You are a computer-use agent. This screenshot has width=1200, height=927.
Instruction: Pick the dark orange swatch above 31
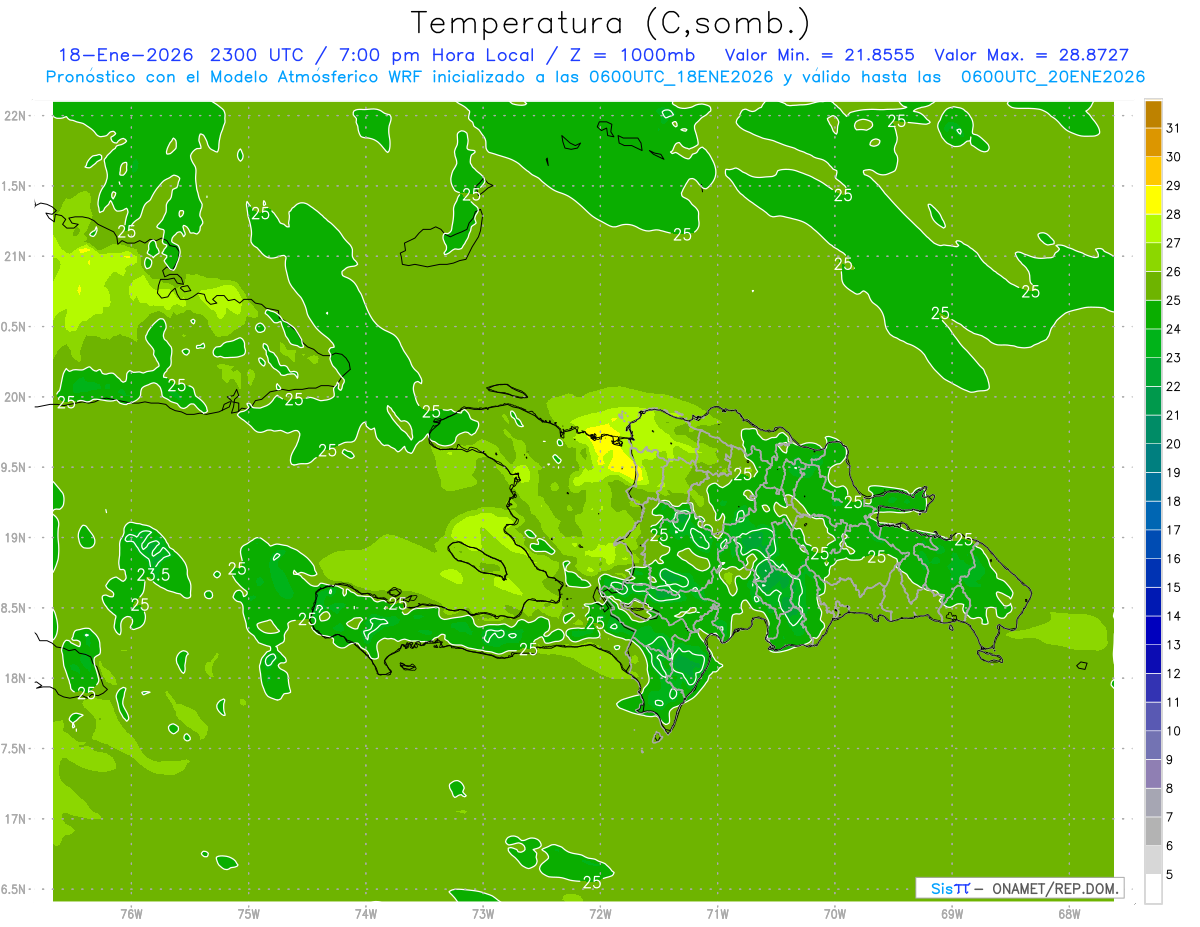[x=1153, y=114]
